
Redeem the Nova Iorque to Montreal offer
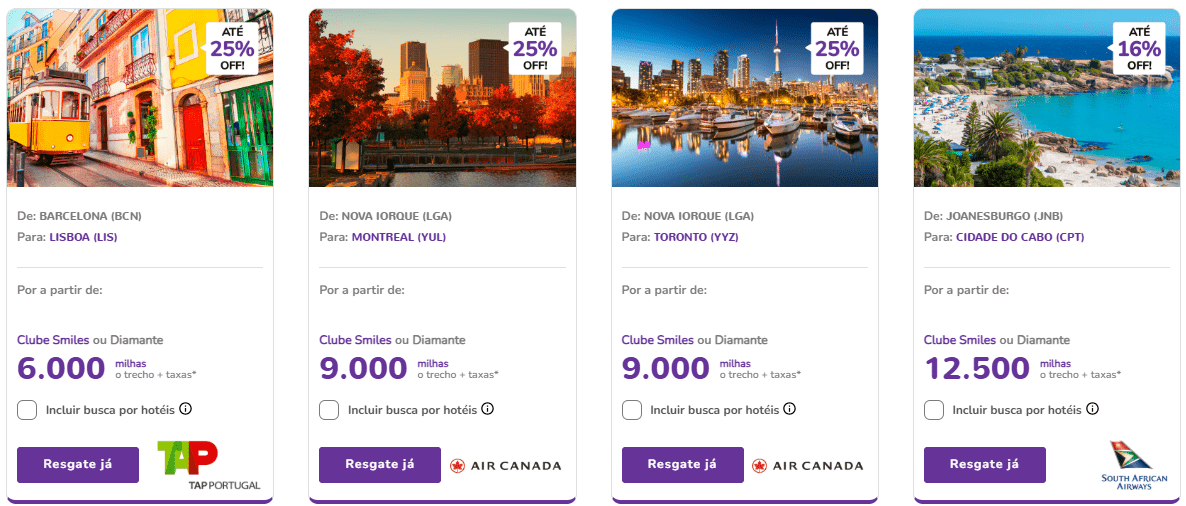pos(380,465)
